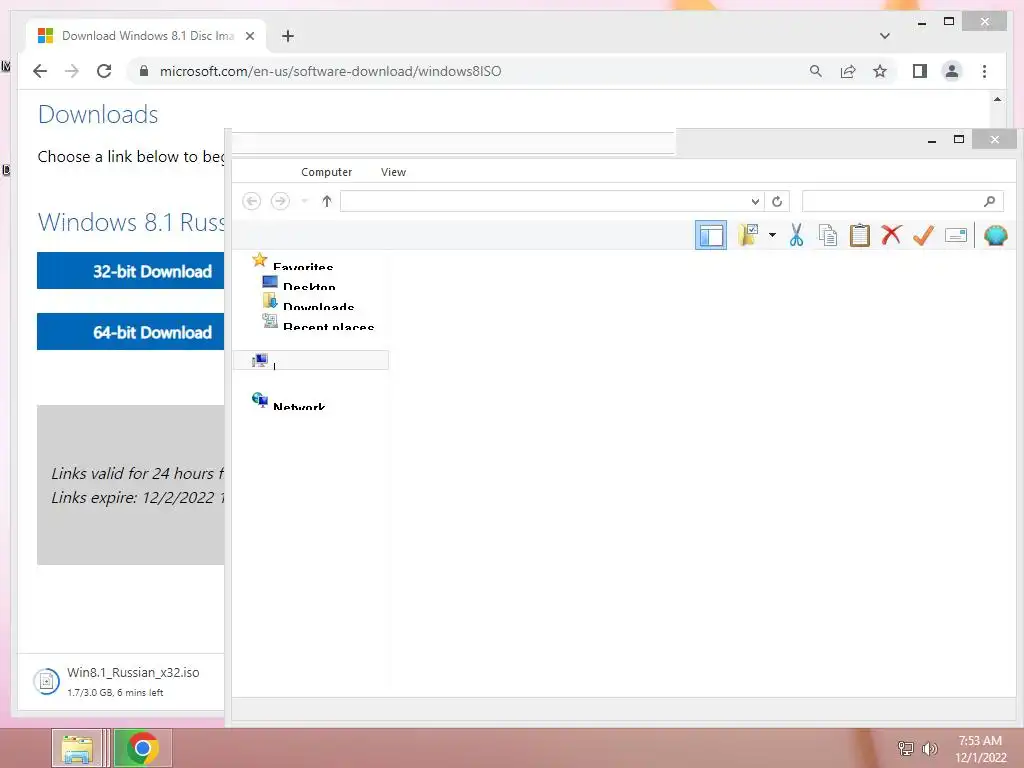This screenshot has width=1024, height=768.
Task: Select Downloads under Favorites
Action: click(x=318, y=306)
